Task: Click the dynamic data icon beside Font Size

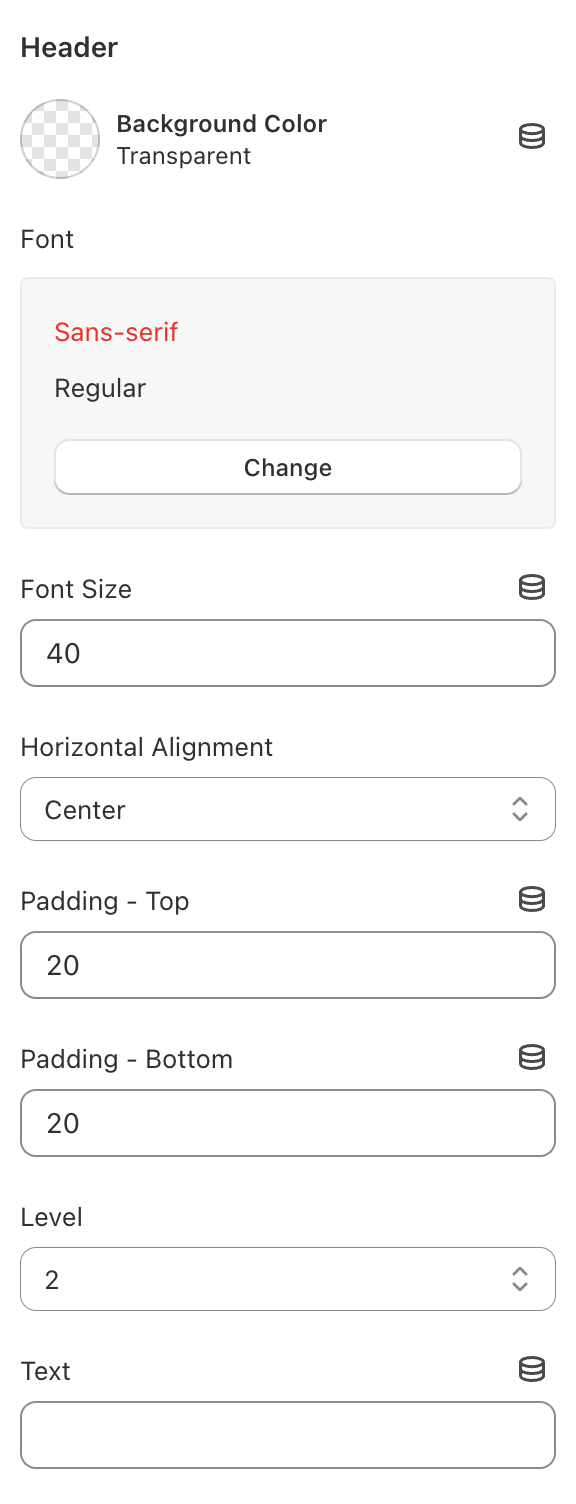Action: (x=532, y=587)
